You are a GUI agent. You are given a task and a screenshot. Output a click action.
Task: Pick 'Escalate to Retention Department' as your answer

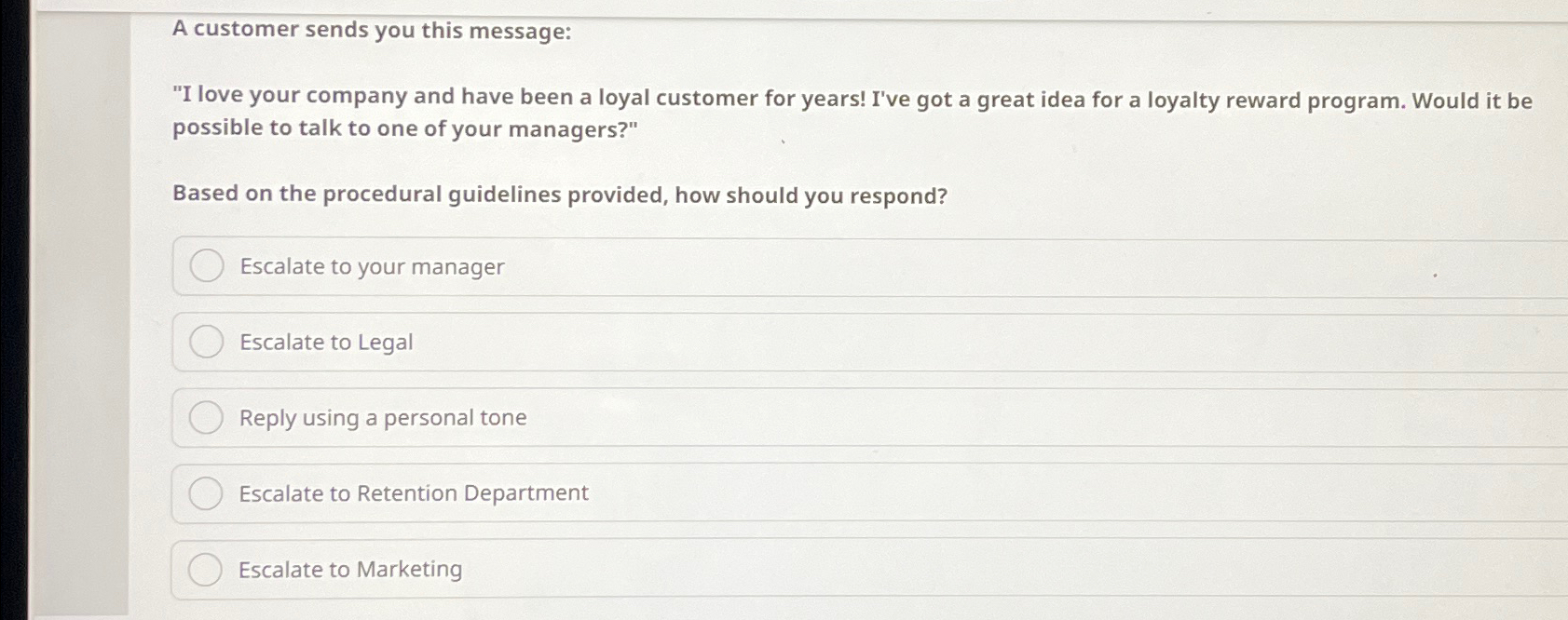[414, 493]
